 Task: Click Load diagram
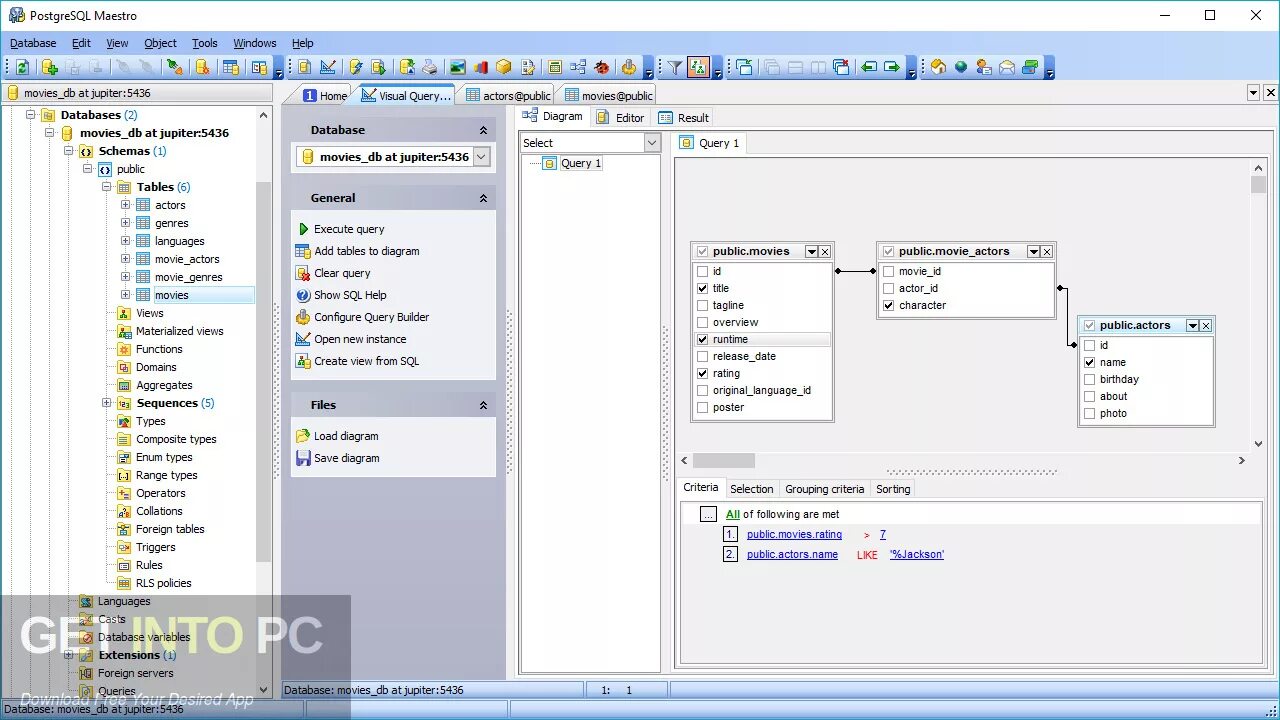346,436
